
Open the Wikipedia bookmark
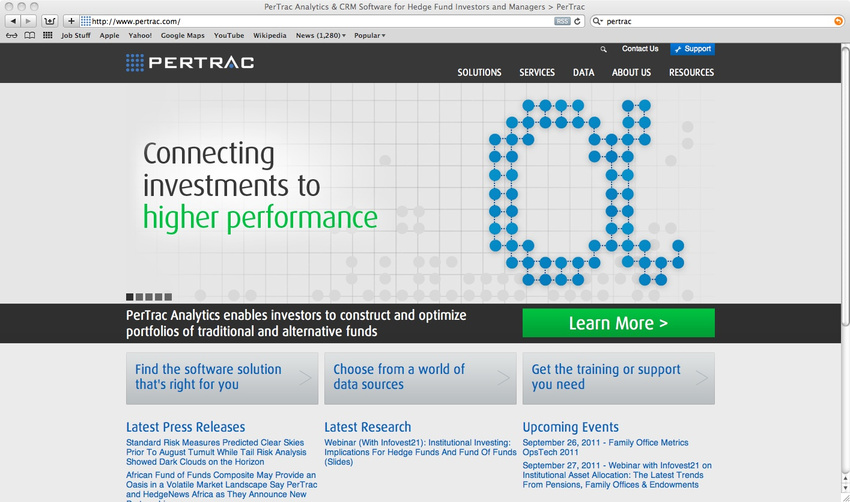click(x=269, y=35)
